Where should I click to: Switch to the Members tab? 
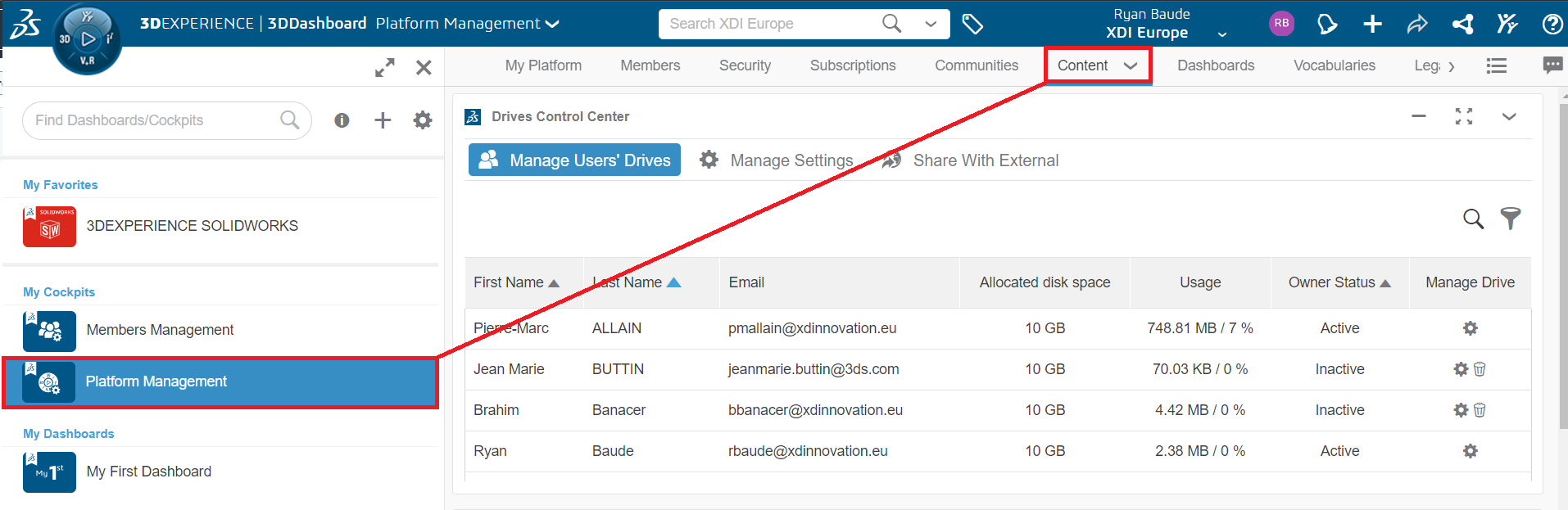[650, 65]
